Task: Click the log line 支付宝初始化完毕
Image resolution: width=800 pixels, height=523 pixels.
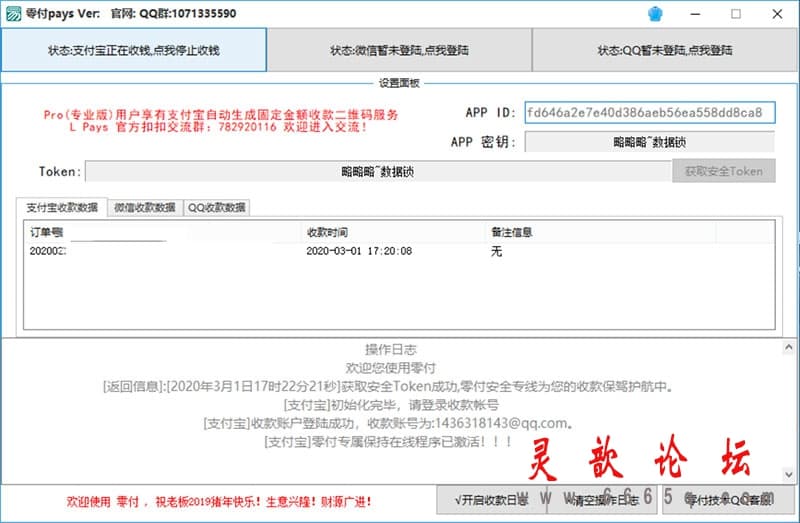Action: click(391, 405)
